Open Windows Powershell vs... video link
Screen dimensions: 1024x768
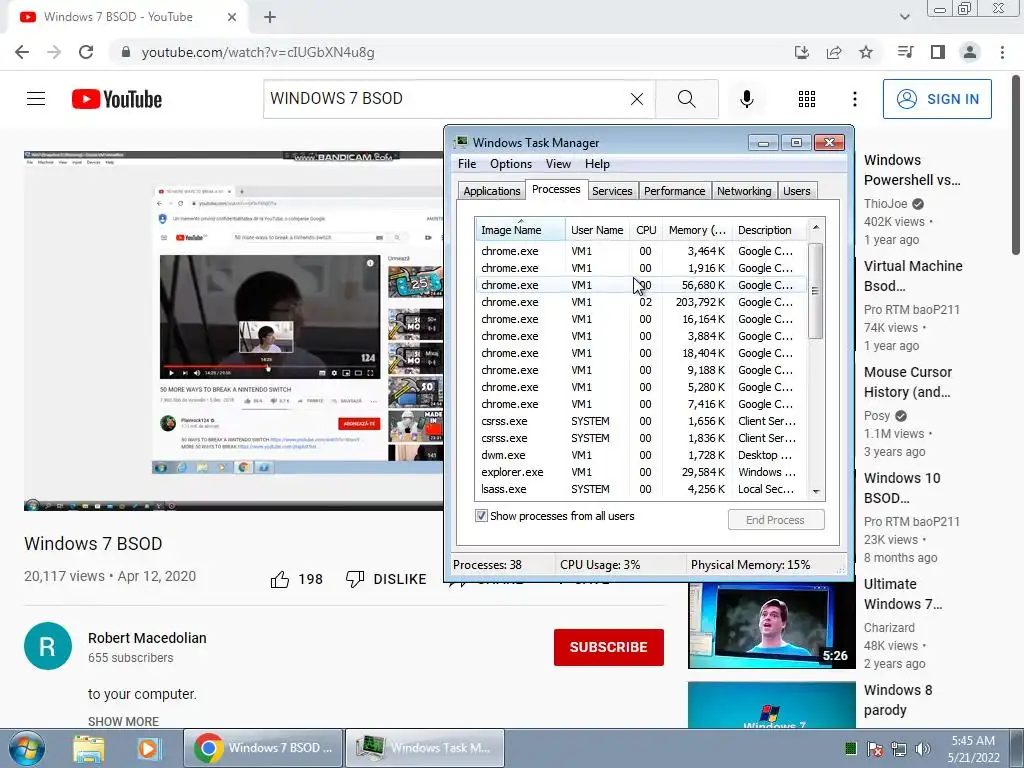[x=912, y=170]
